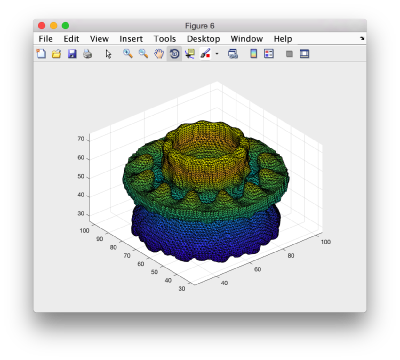This screenshot has height=360, width=400.
Task: Open the Insert menu
Action: tap(131, 39)
